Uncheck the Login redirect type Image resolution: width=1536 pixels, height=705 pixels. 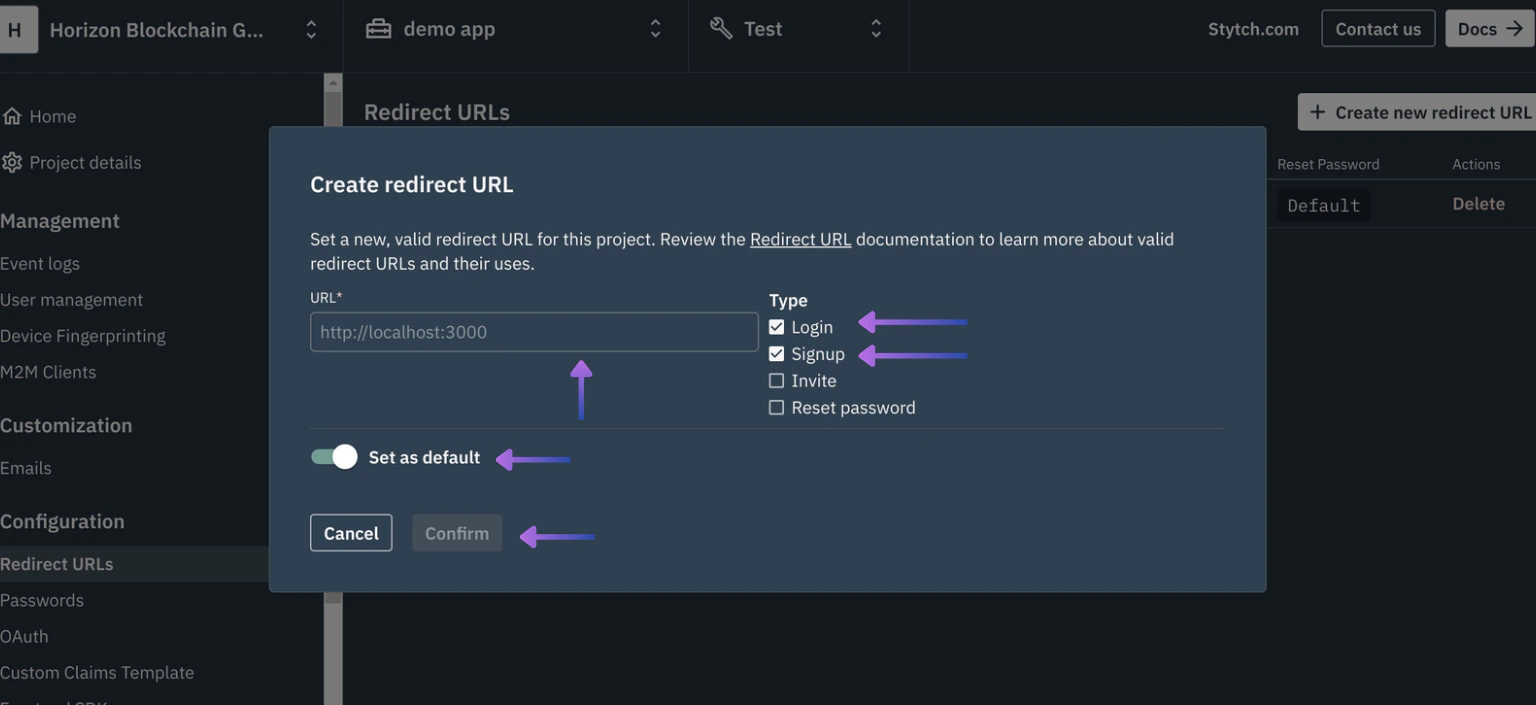click(776, 326)
